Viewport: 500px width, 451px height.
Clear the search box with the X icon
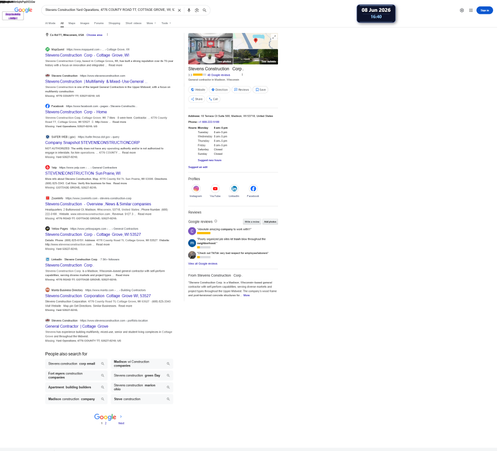(179, 10)
